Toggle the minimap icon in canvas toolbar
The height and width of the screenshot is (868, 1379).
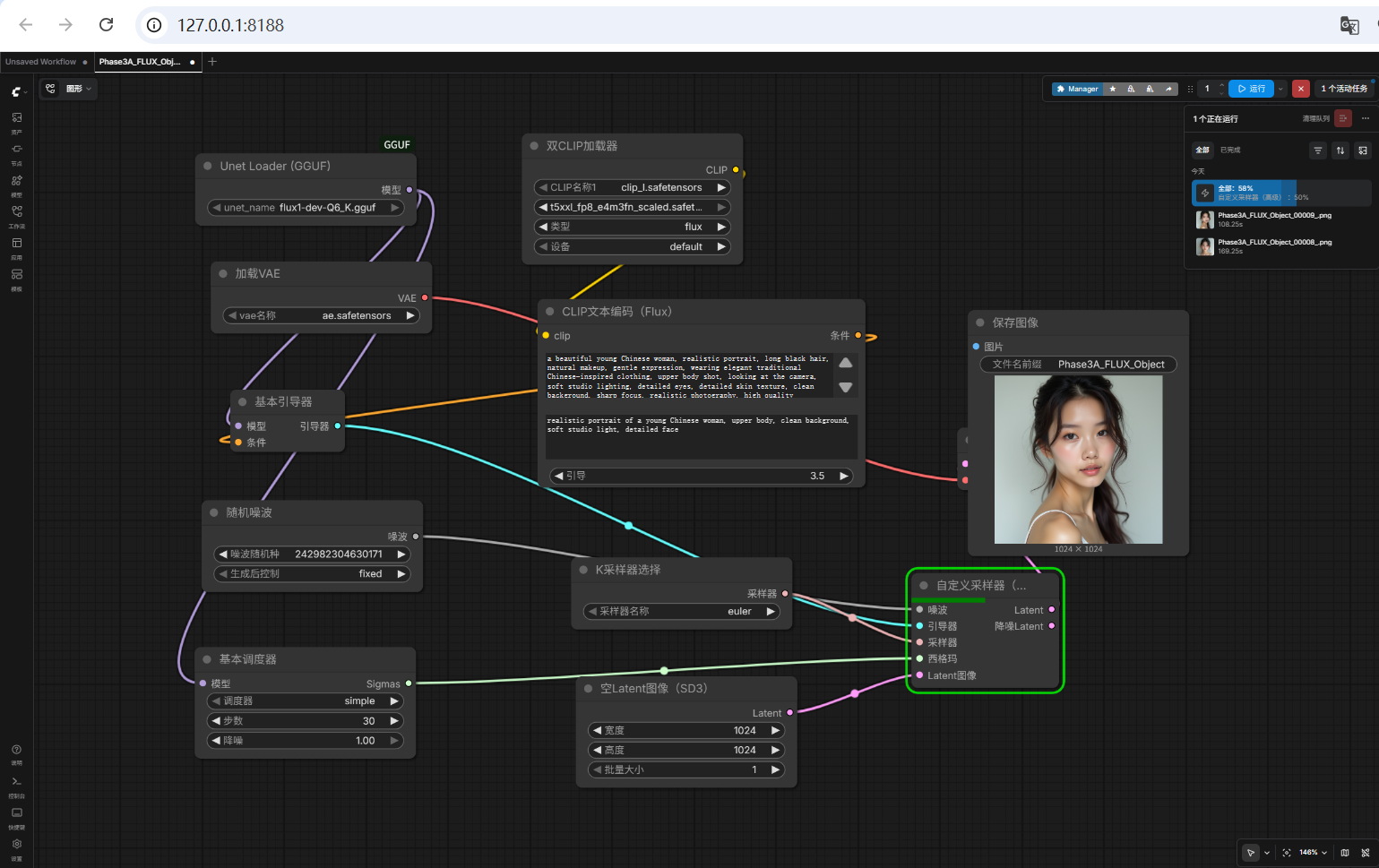coord(1345,853)
